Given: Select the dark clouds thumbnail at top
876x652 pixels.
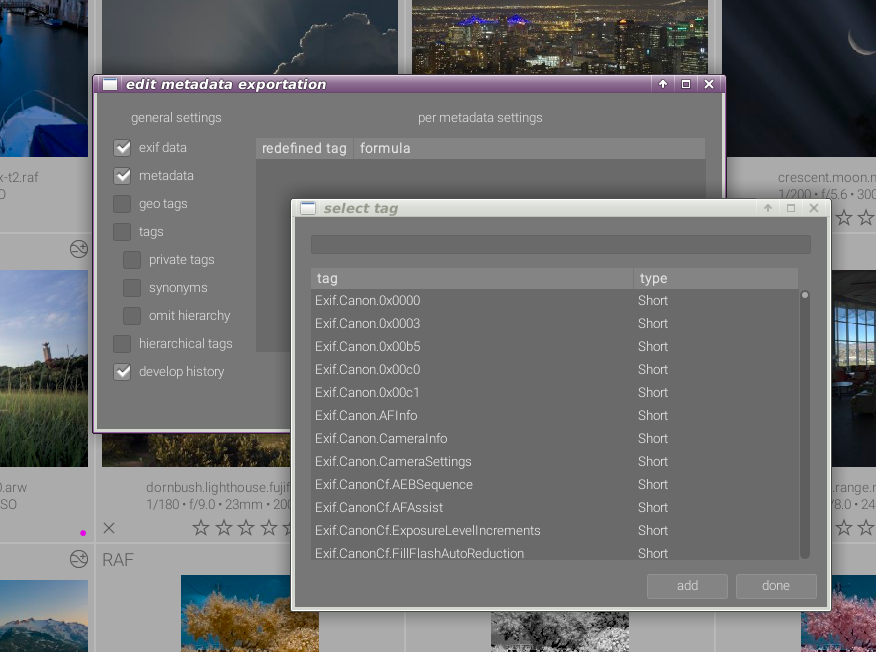Looking at the screenshot, I should click(x=250, y=37).
